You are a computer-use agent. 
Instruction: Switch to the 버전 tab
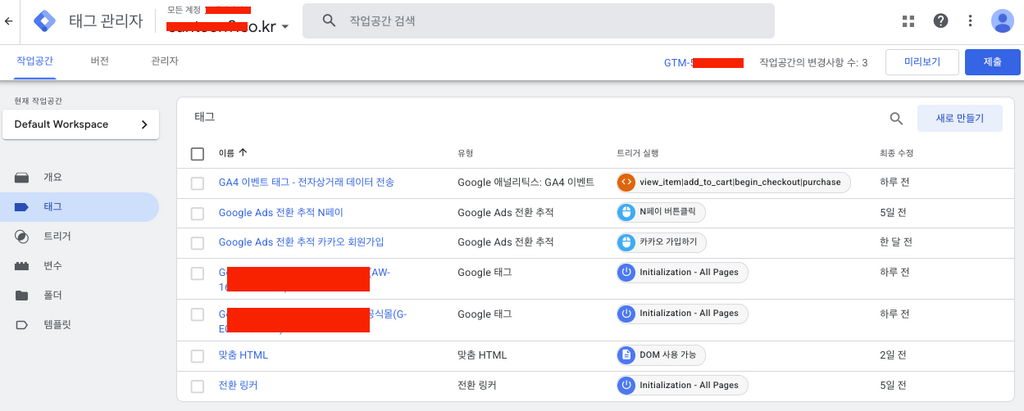[x=99, y=61]
